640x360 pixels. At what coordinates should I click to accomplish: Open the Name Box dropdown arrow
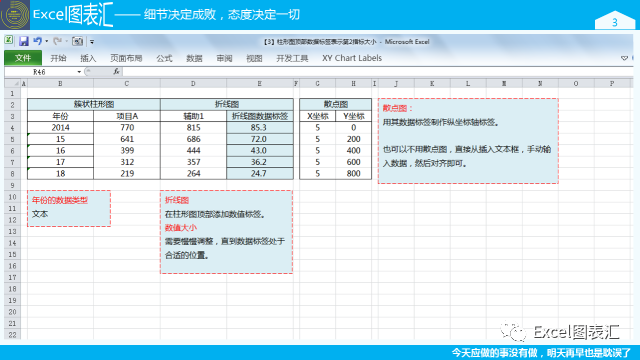[x=79, y=72]
